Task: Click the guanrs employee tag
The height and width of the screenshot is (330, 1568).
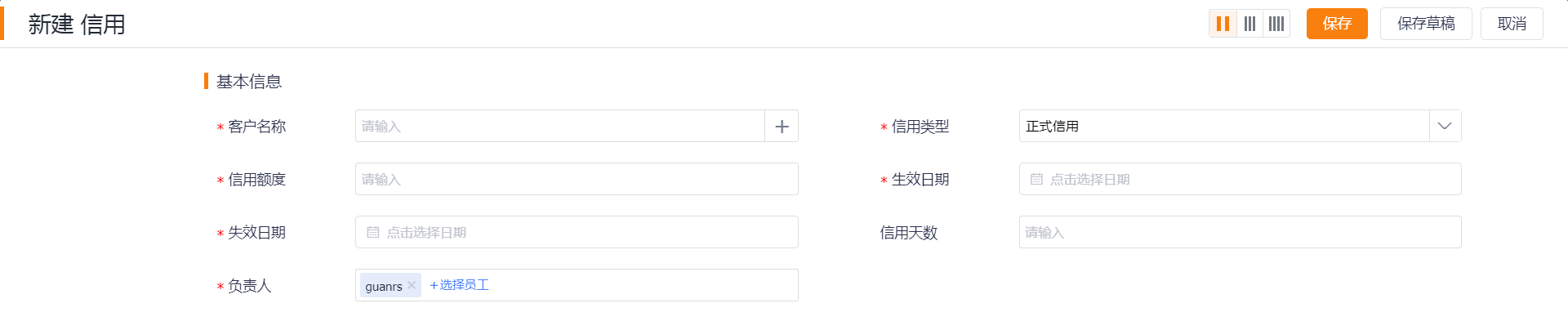Action: click(383, 286)
